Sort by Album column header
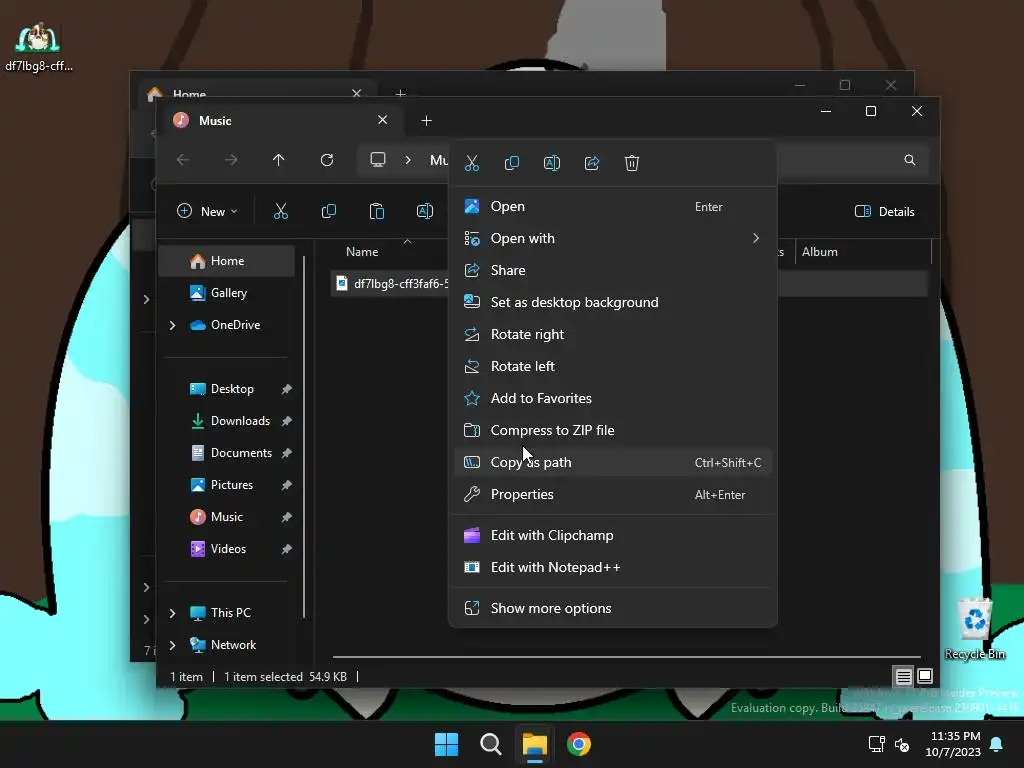Viewport: 1024px width, 768px height. click(x=820, y=252)
